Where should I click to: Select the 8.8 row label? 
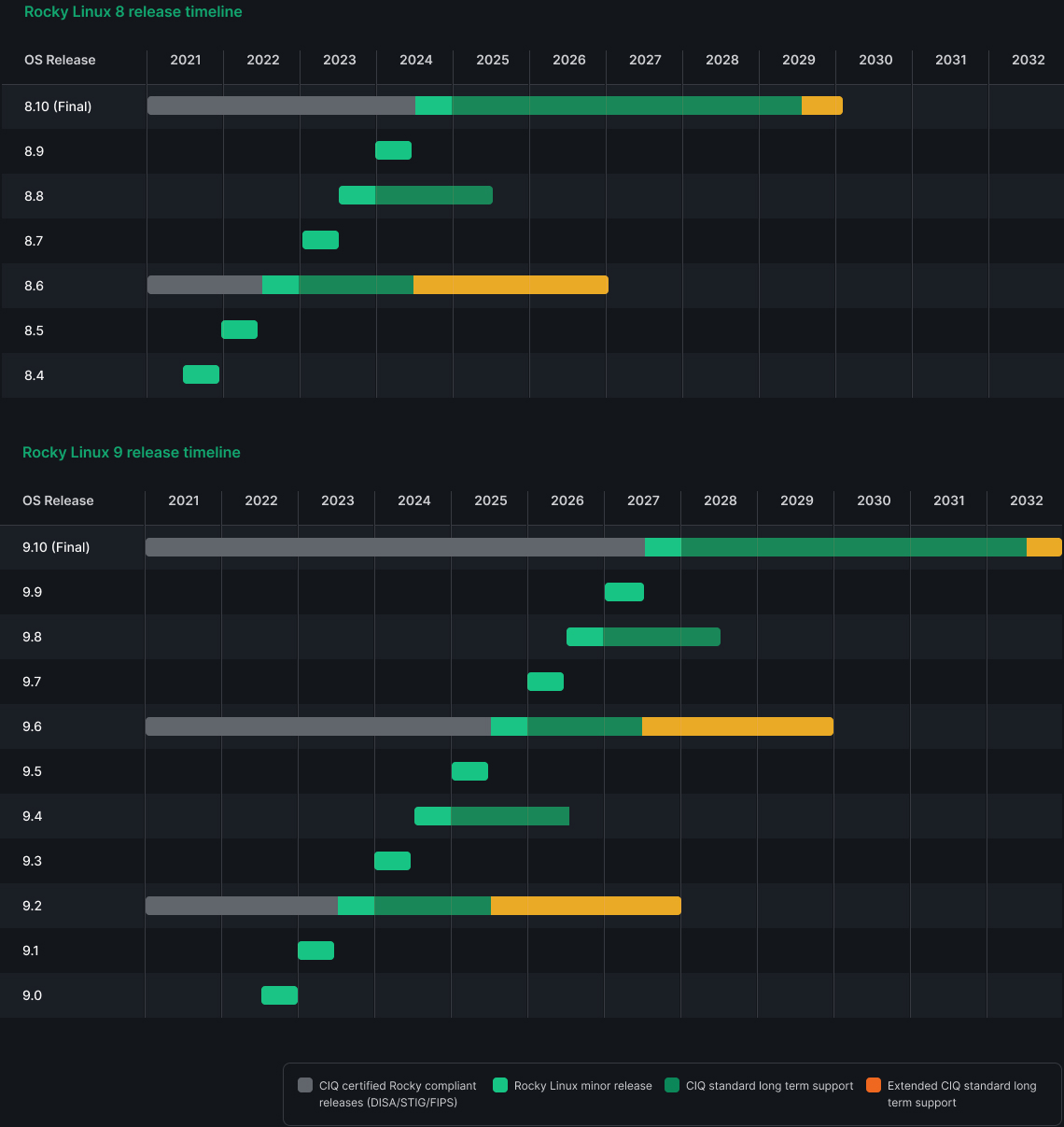pos(34,196)
